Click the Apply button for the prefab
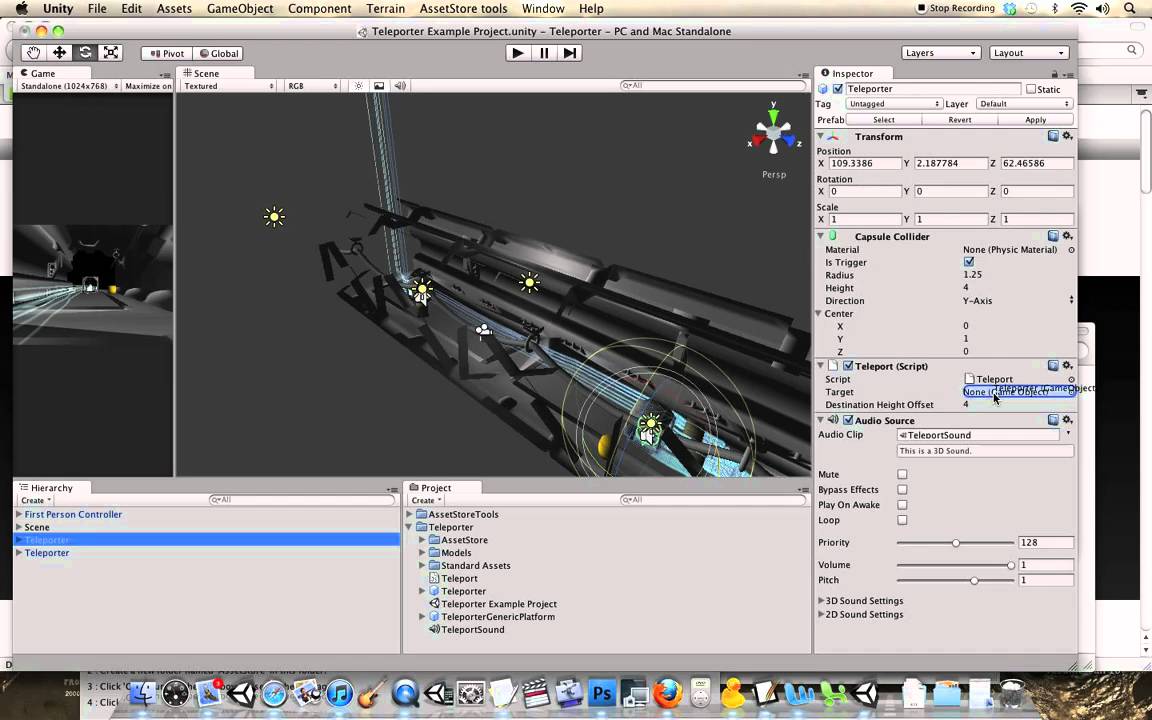The width and height of the screenshot is (1152, 720). (1035, 119)
